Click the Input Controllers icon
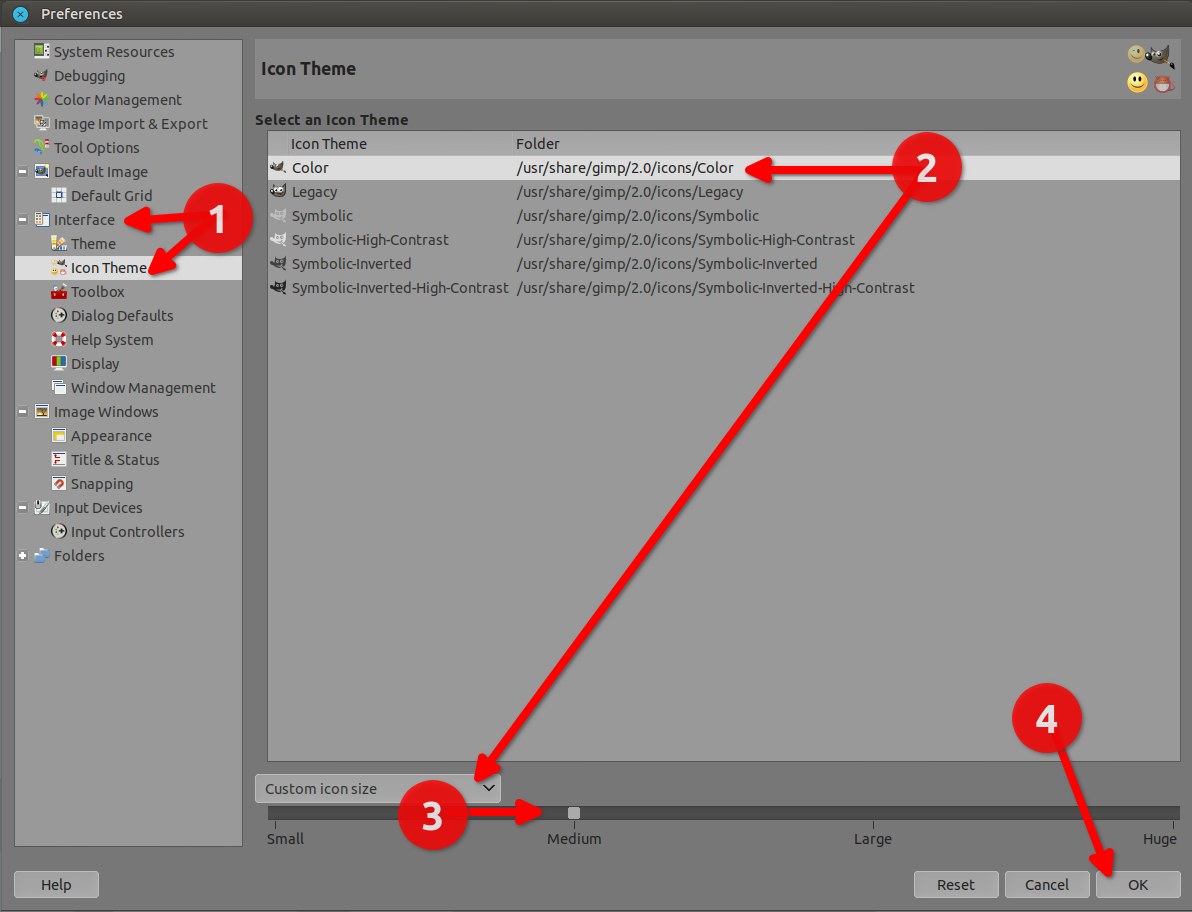 pyautogui.click(x=59, y=531)
